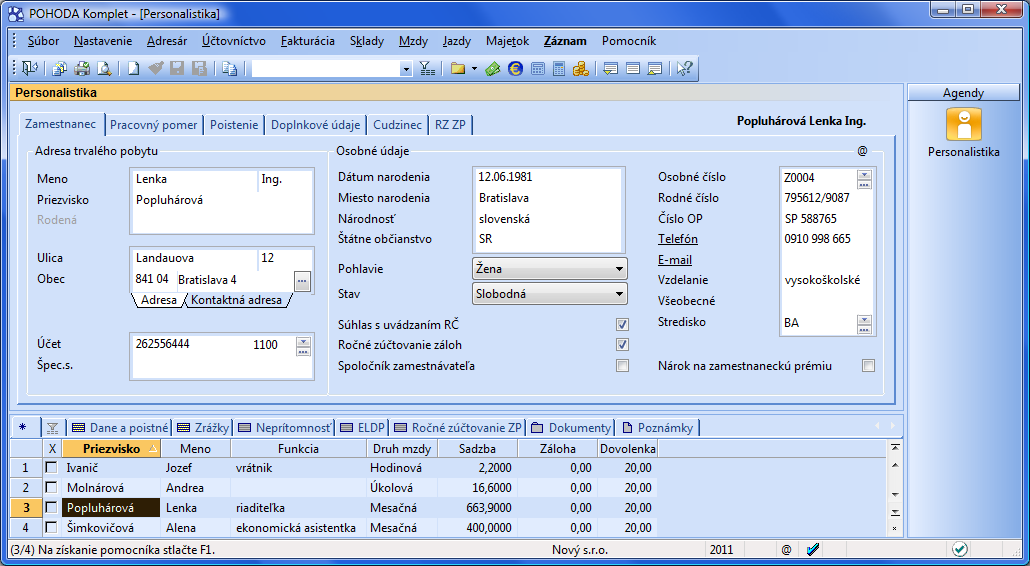Open Personalistika agenda icon in Agendy panel
1030x566 pixels.
(964, 125)
